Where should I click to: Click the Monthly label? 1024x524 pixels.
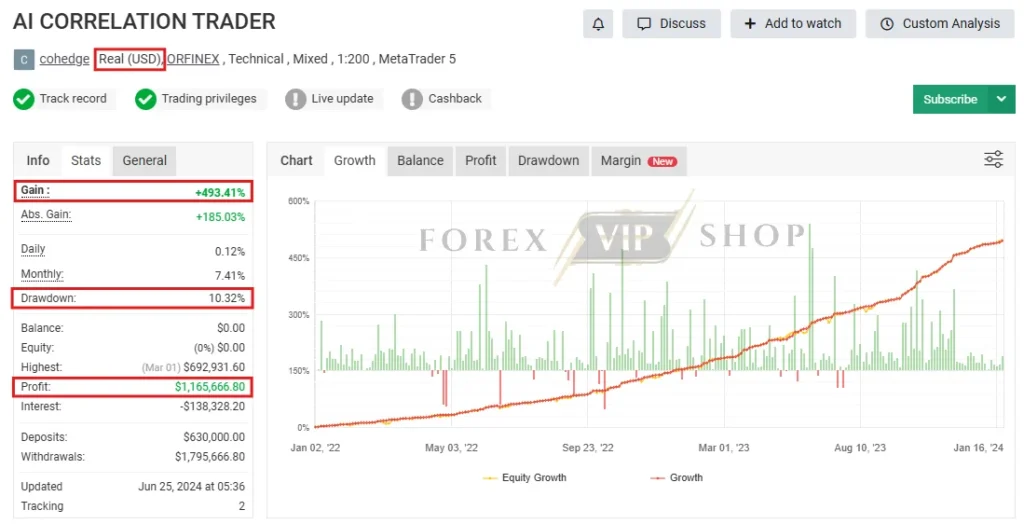(42, 274)
